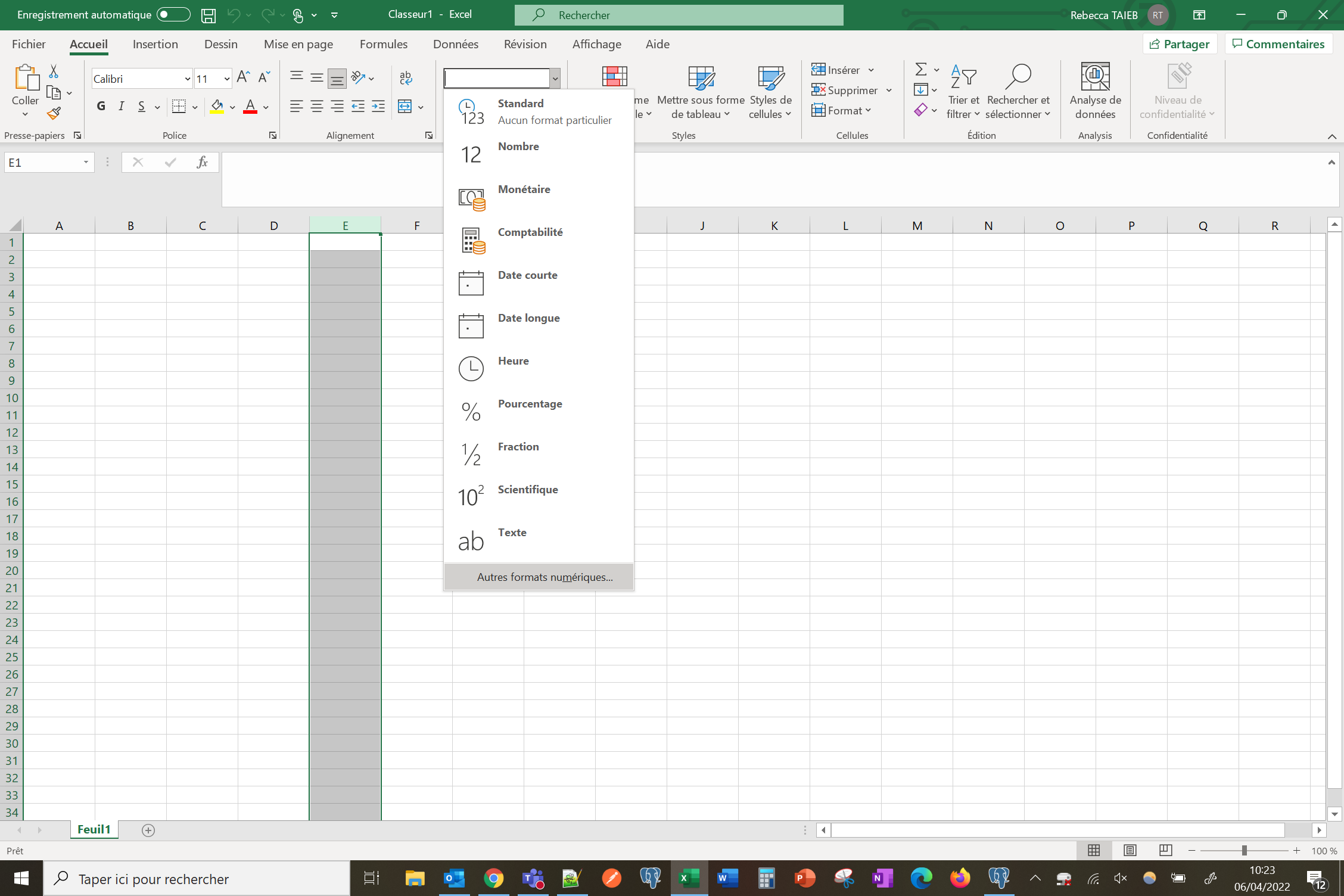Switch to the Formules tab

coord(384,44)
